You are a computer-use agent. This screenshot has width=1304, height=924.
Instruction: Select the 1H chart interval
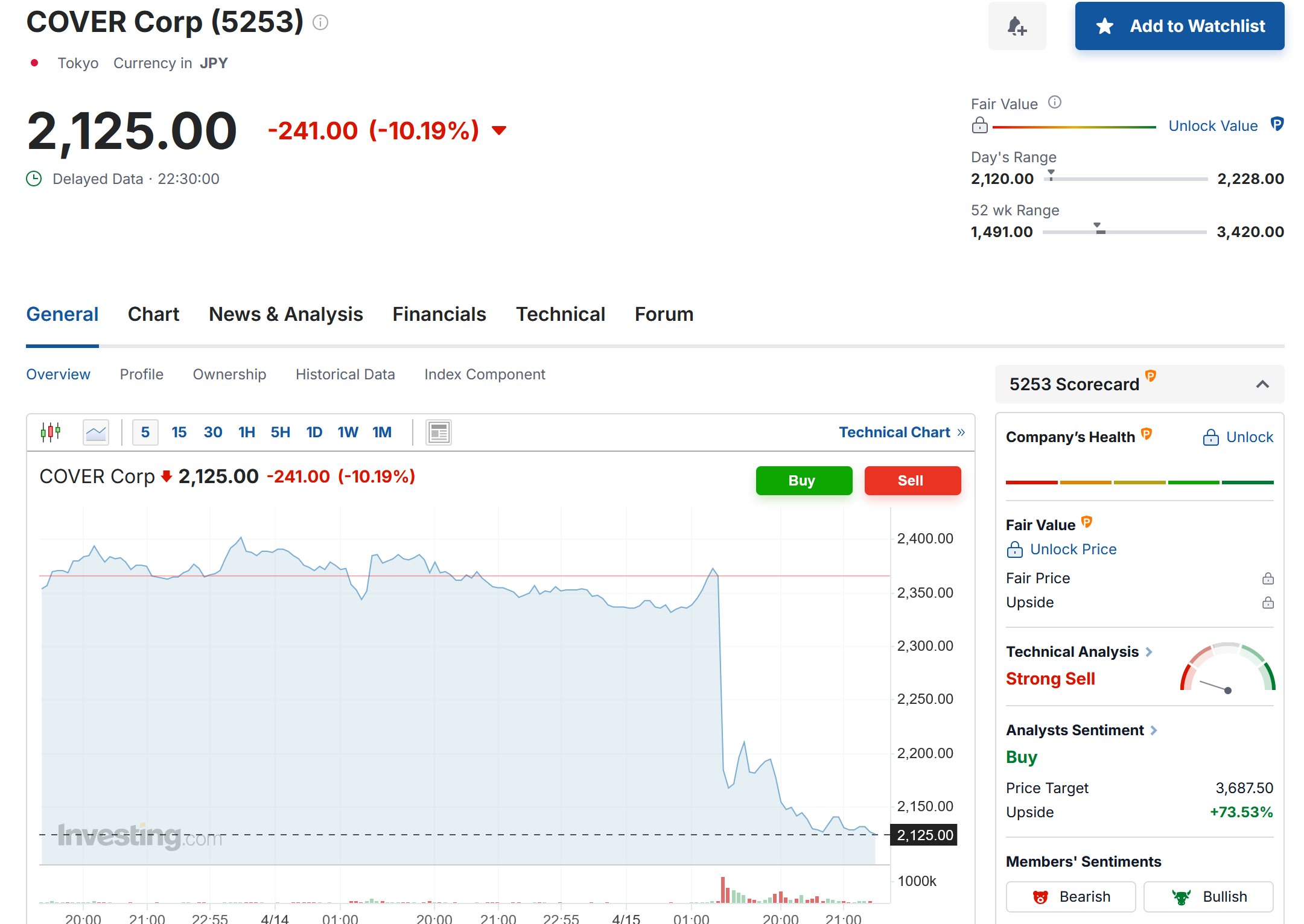pyautogui.click(x=247, y=432)
